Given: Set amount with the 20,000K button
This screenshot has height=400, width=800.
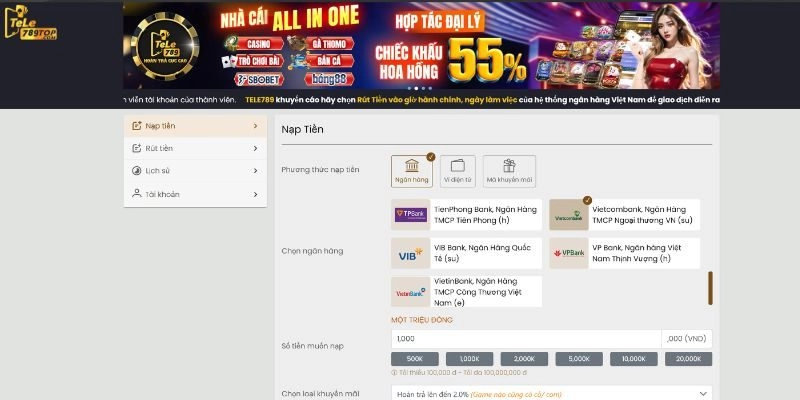Looking at the screenshot, I should 688,359.
